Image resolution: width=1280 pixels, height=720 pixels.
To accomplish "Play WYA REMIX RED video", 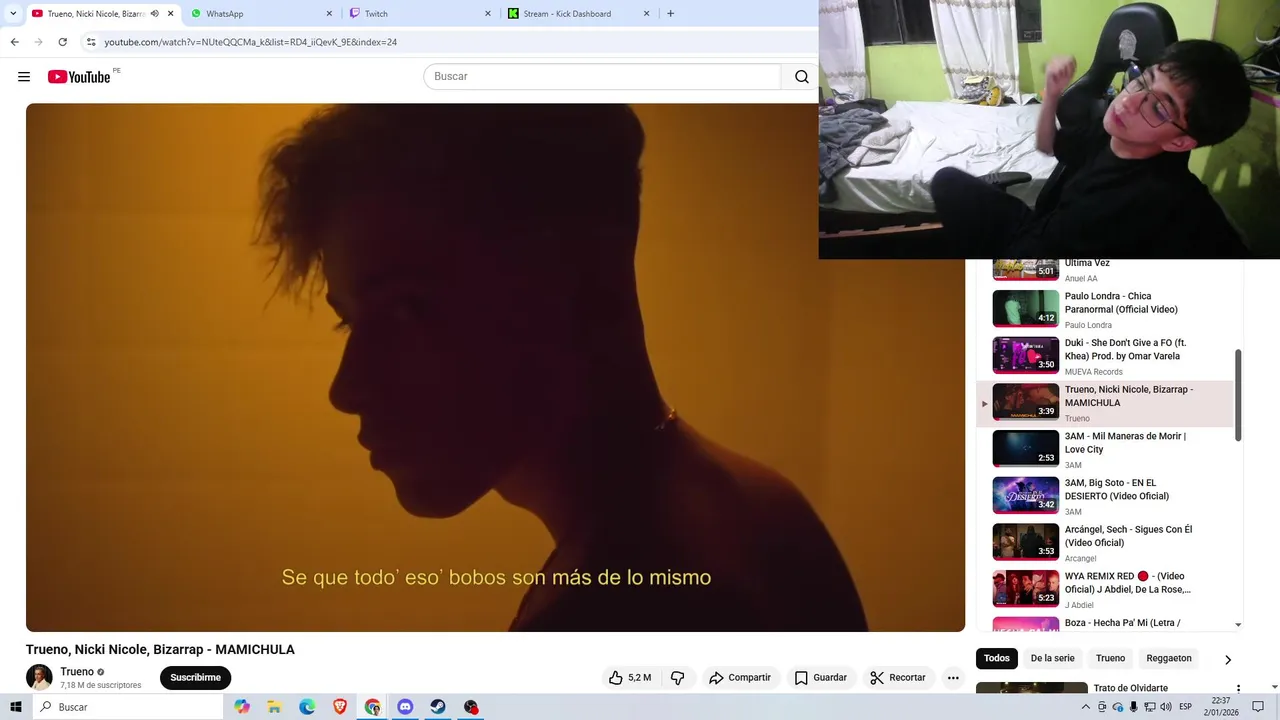I will click(1106, 589).
